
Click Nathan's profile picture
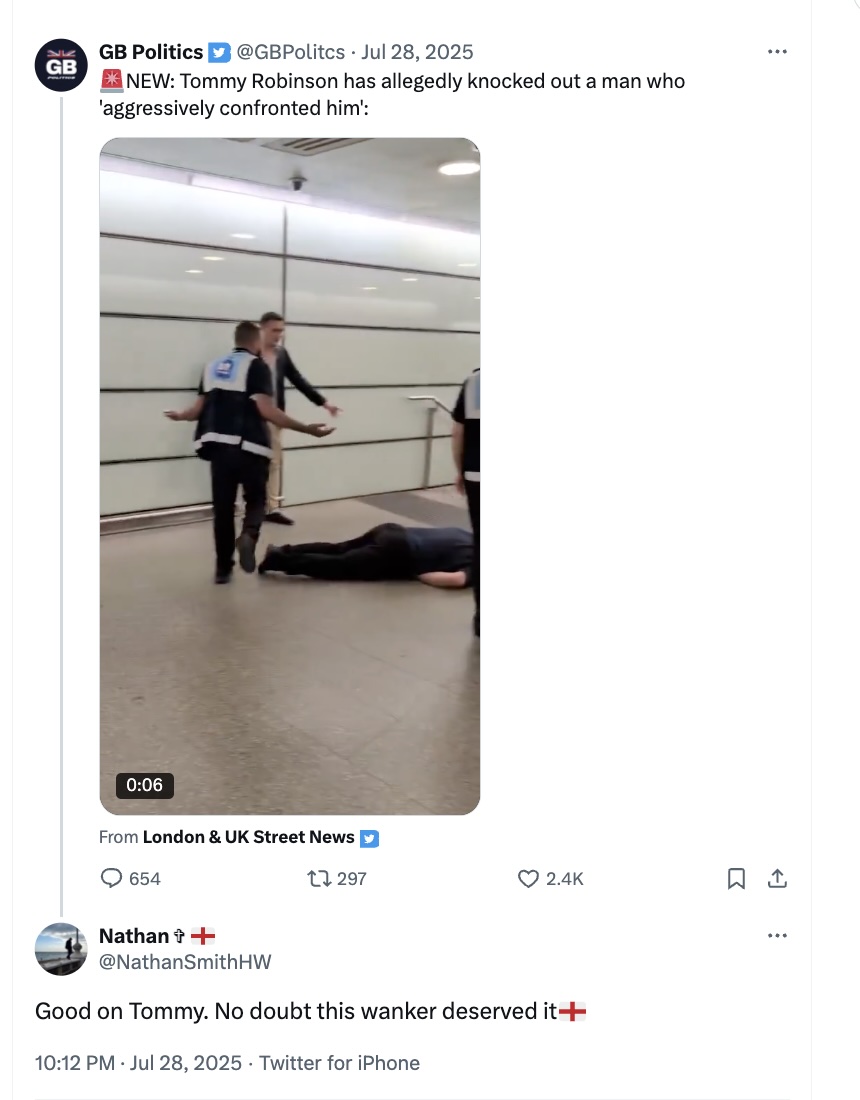61,949
